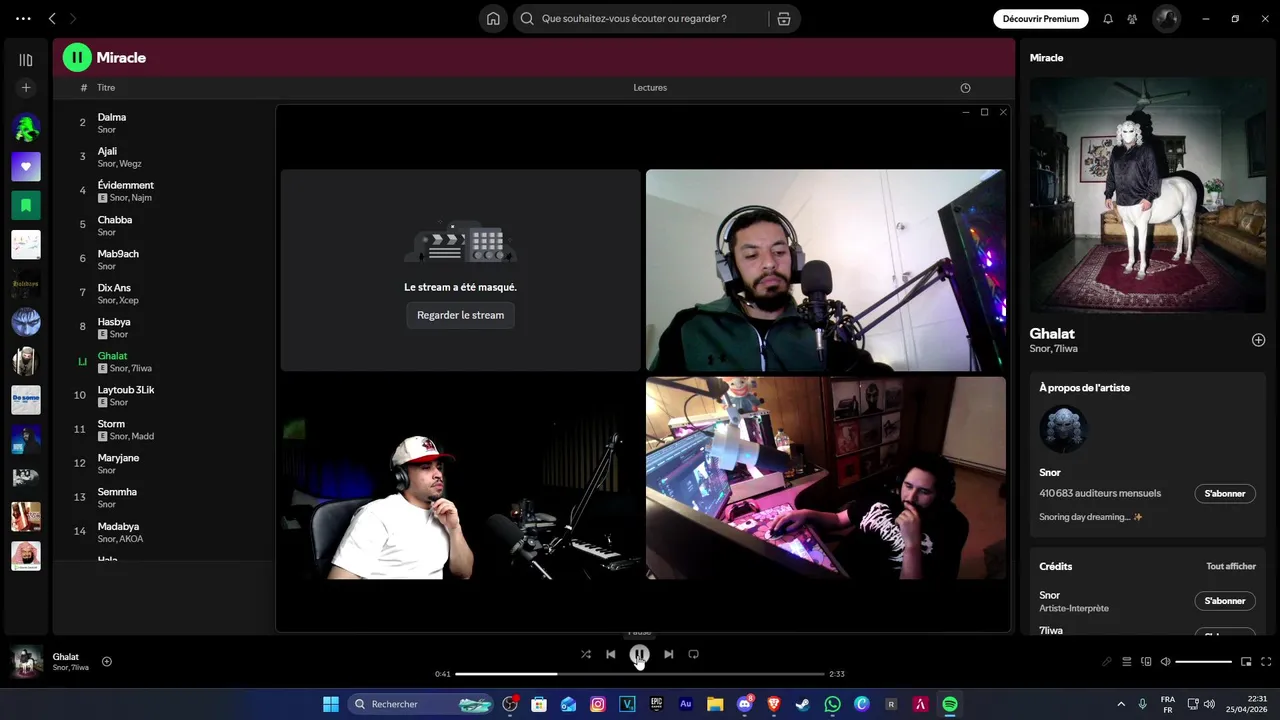Show hidden tray icons chevron
Image resolution: width=1280 pixels, height=720 pixels.
pyautogui.click(x=1121, y=704)
